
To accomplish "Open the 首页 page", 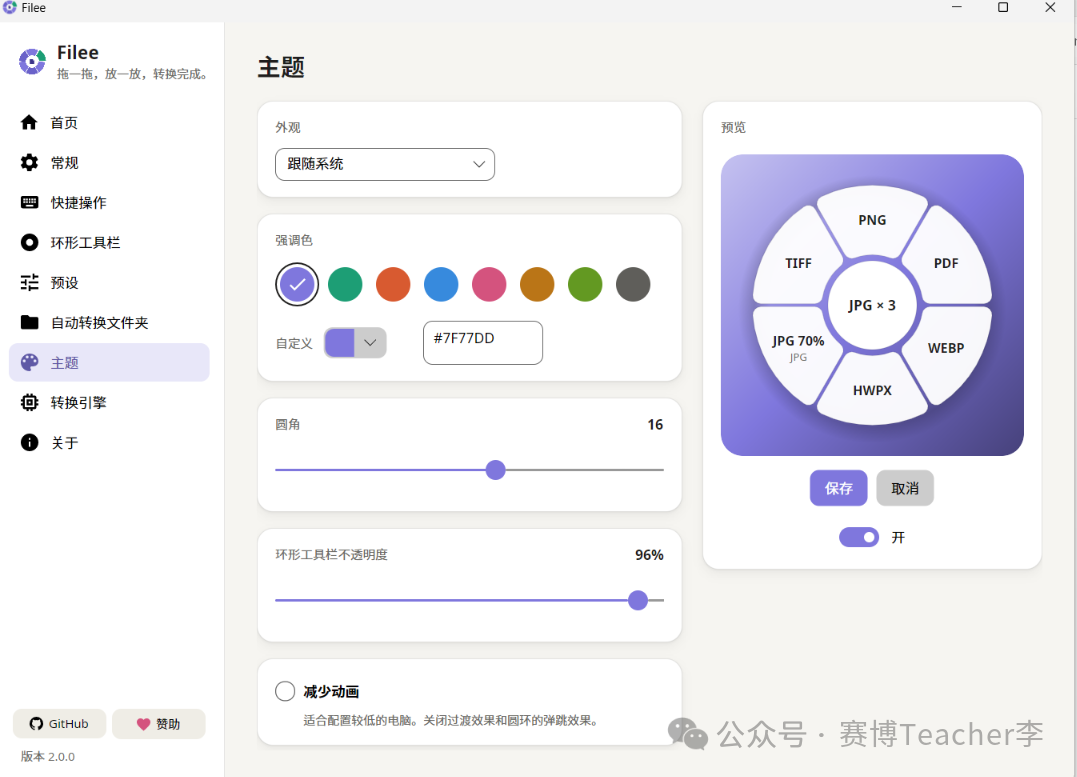I will coord(109,123).
